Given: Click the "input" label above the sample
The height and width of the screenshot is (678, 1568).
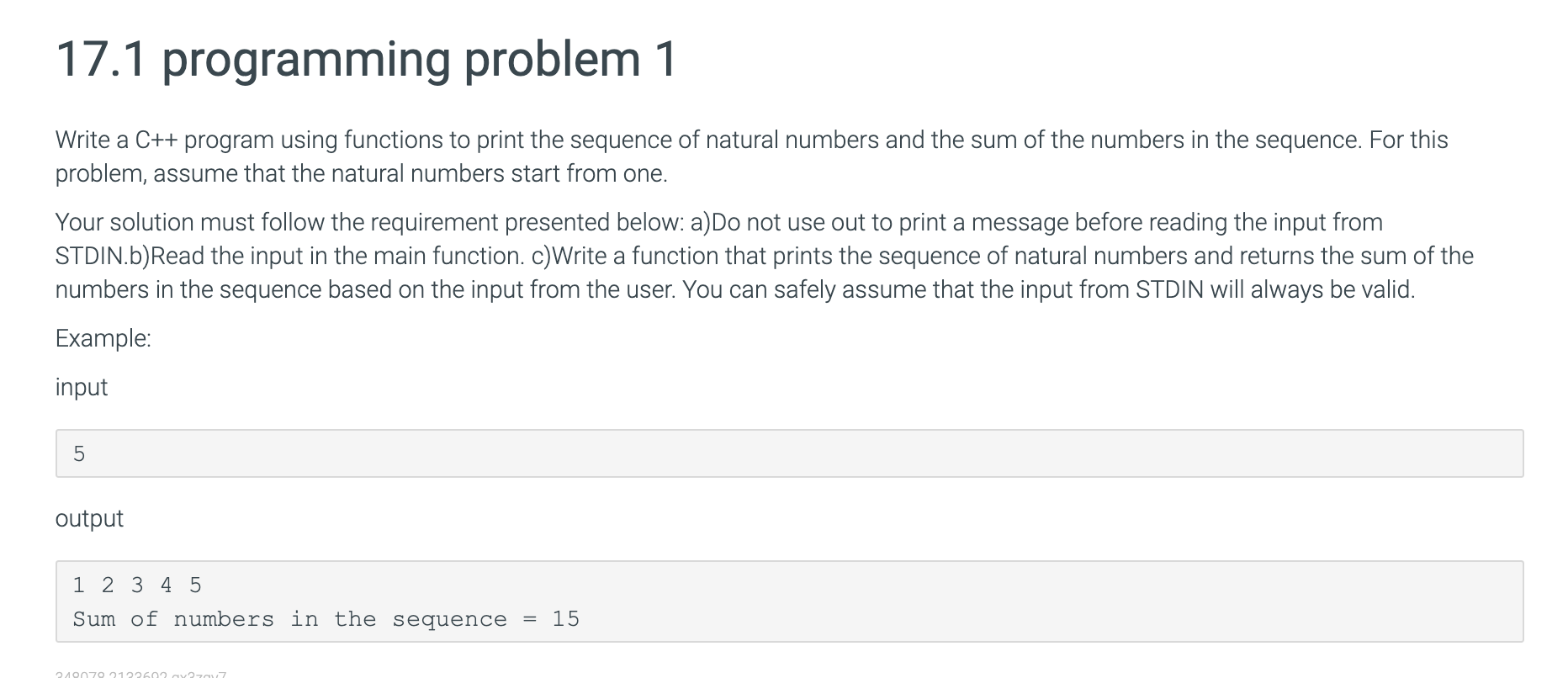Looking at the screenshot, I should pos(82,387).
